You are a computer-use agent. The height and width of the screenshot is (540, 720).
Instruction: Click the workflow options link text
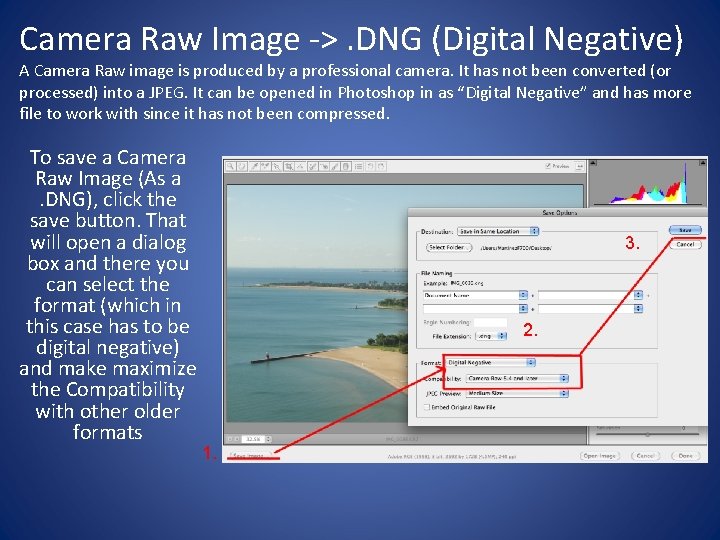coord(452,457)
